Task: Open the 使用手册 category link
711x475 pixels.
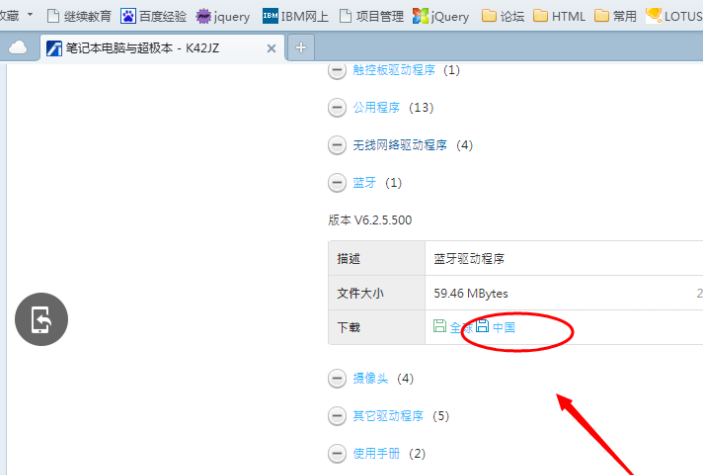Action: point(376,454)
